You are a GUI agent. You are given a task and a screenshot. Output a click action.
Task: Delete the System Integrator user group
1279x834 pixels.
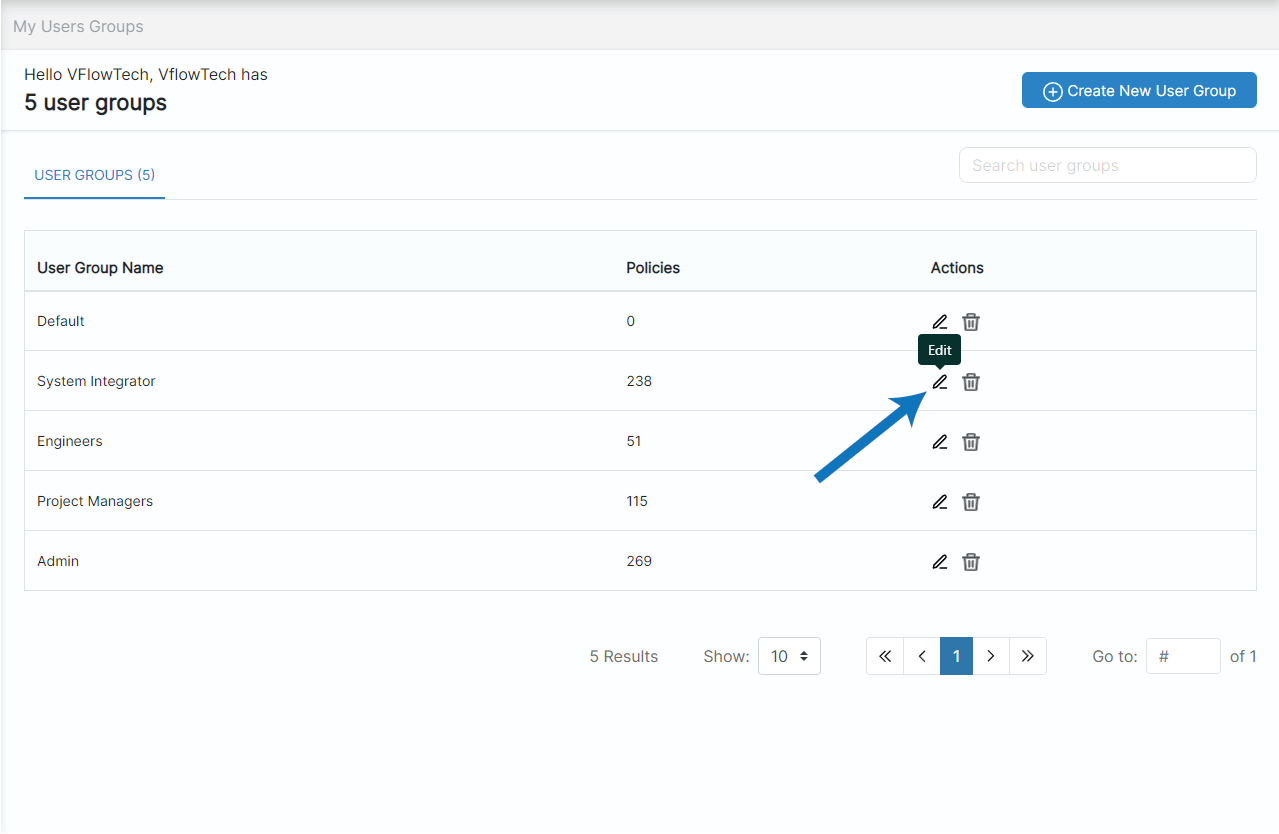coord(970,381)
